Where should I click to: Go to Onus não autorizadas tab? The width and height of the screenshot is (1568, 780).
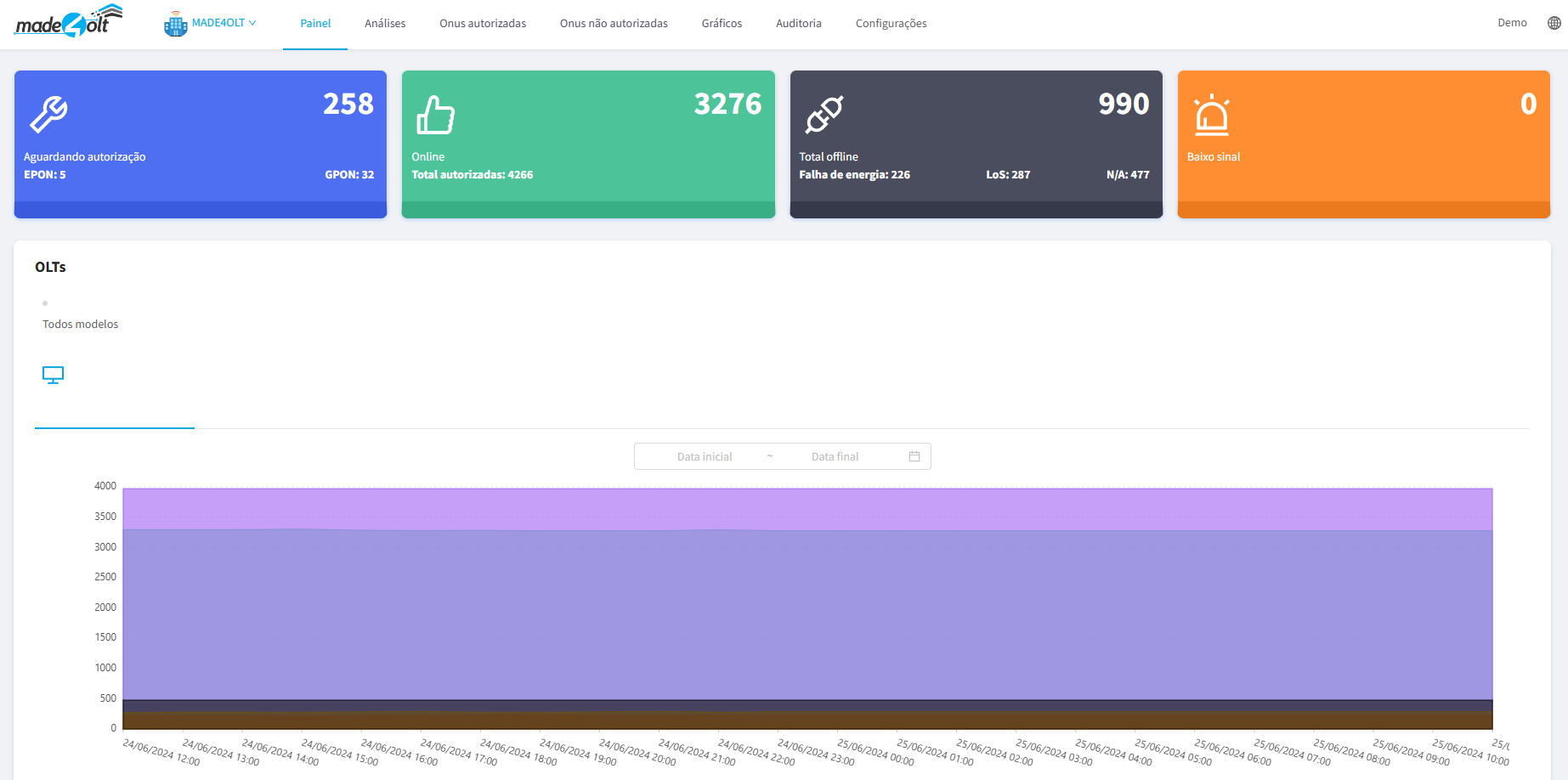pyautogui.click(x=614, y=24)
